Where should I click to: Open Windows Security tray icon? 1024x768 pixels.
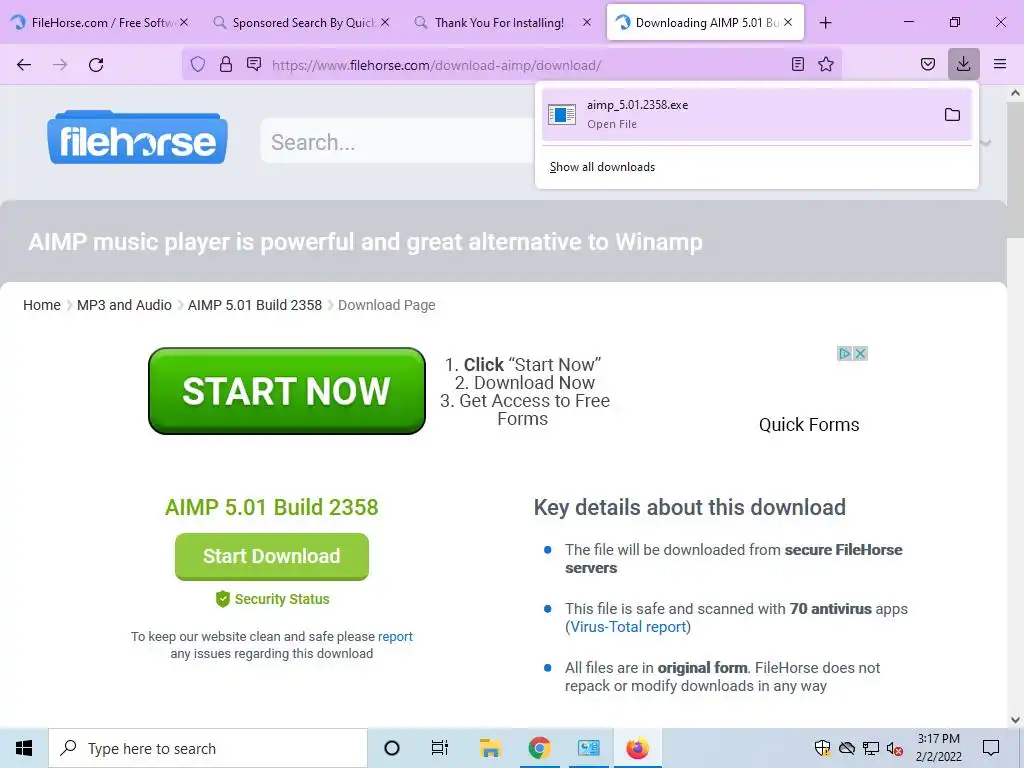point(822,748)
